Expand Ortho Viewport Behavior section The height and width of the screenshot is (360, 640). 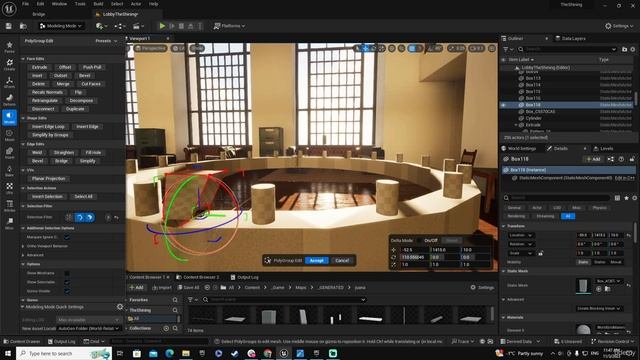tap(23, 246)
